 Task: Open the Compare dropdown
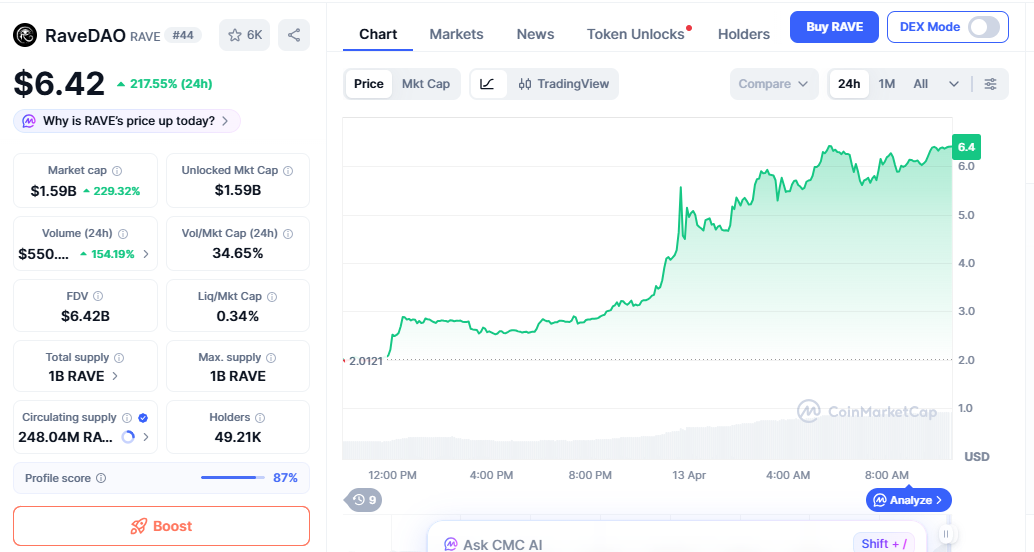[x=774, y=84]
